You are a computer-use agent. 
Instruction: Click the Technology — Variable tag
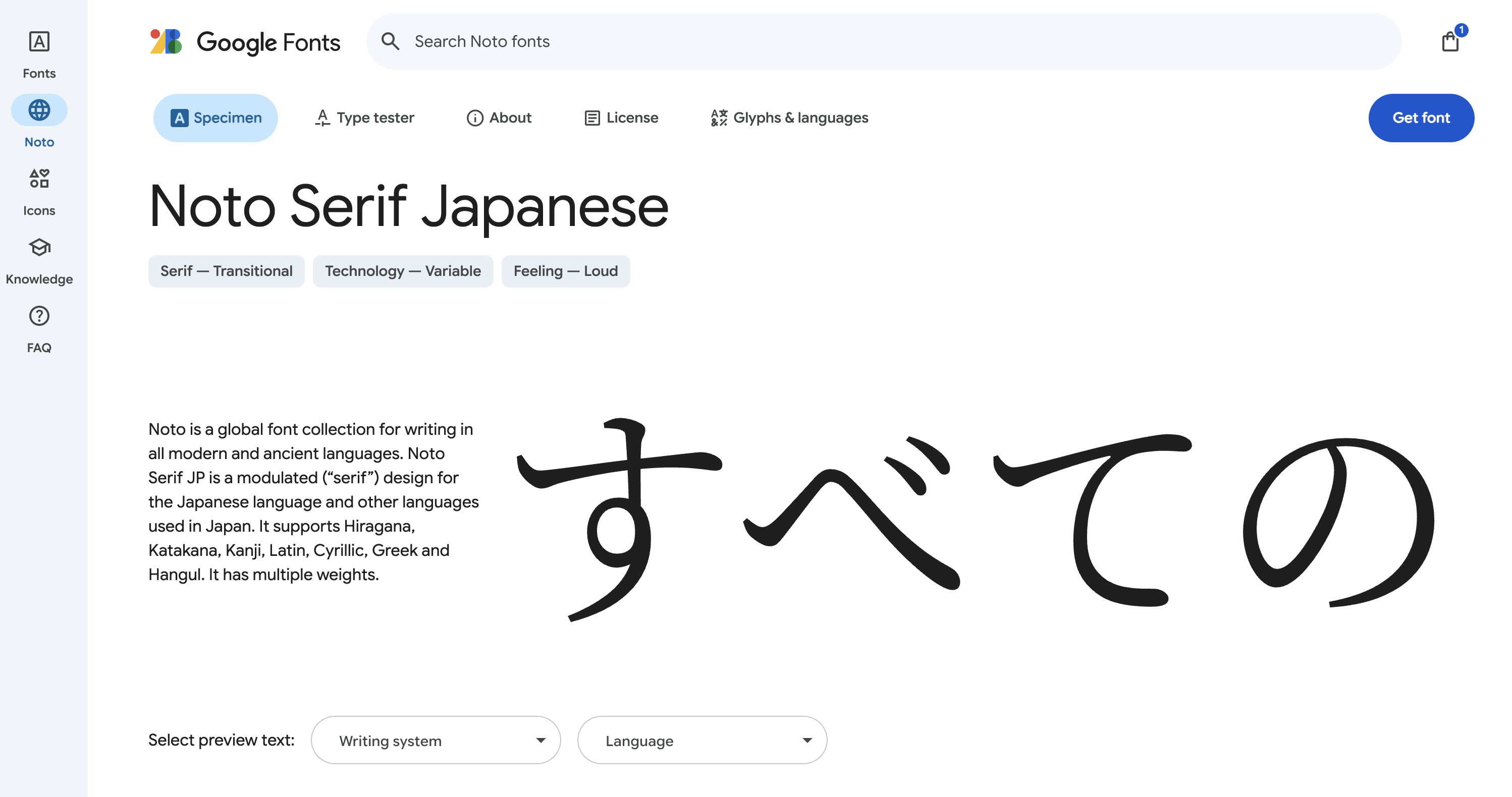(403, 271)
